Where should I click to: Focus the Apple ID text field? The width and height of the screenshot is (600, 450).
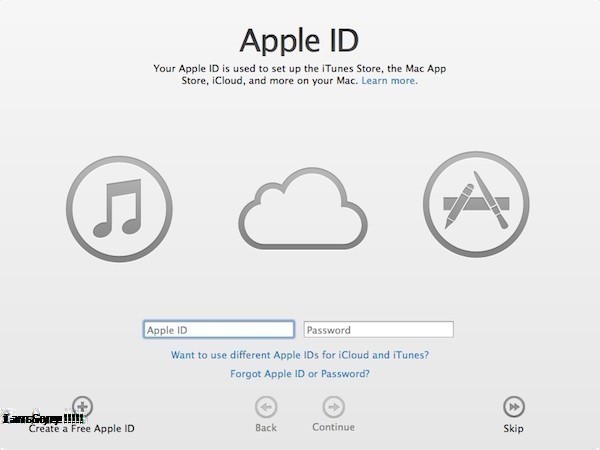point(218,330)
